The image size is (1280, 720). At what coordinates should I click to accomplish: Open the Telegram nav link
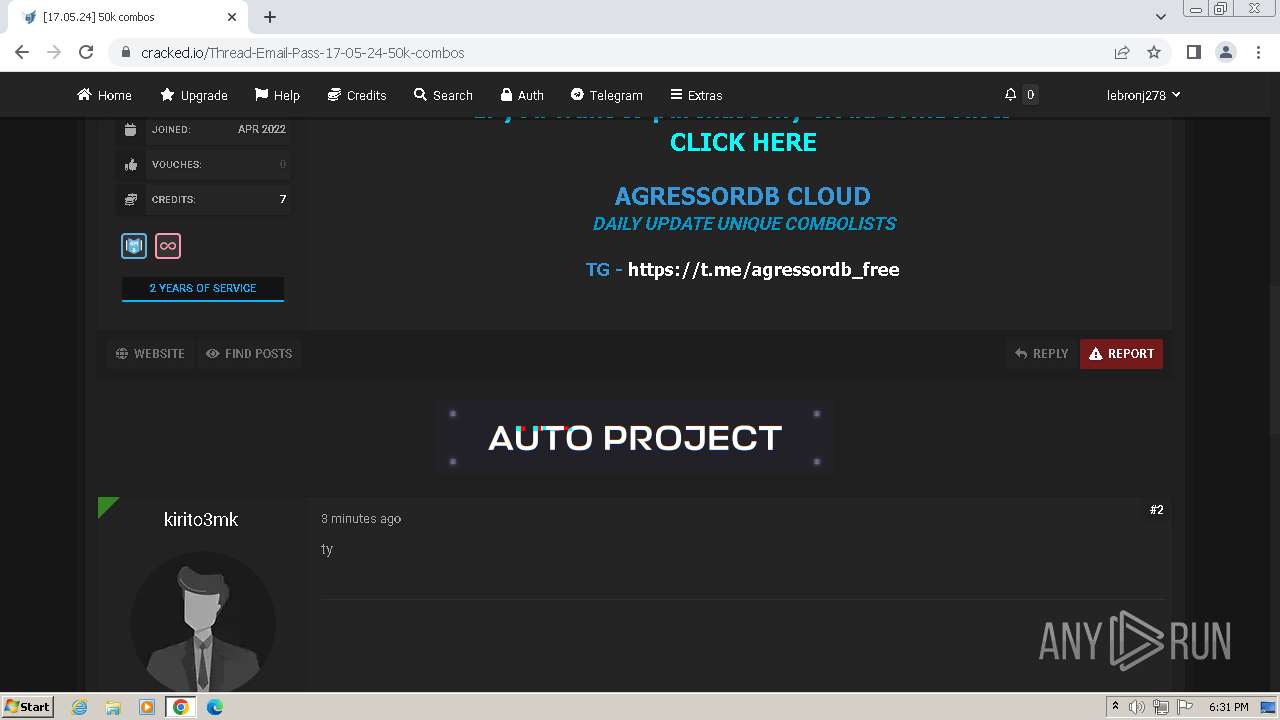tap(606, 95)
